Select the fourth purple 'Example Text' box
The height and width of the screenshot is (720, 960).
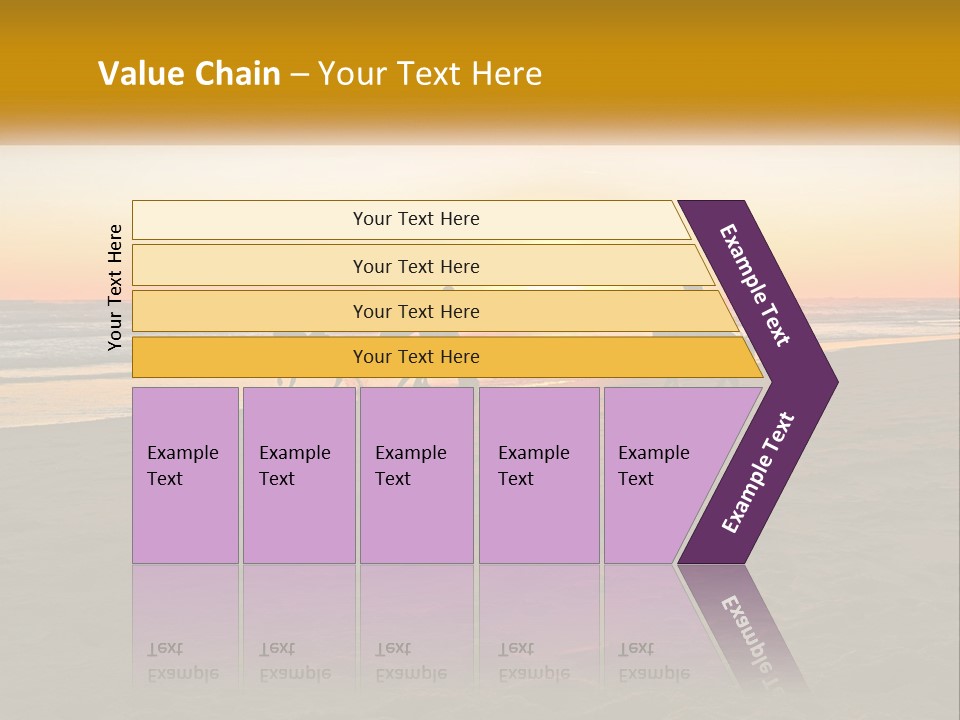539,475
